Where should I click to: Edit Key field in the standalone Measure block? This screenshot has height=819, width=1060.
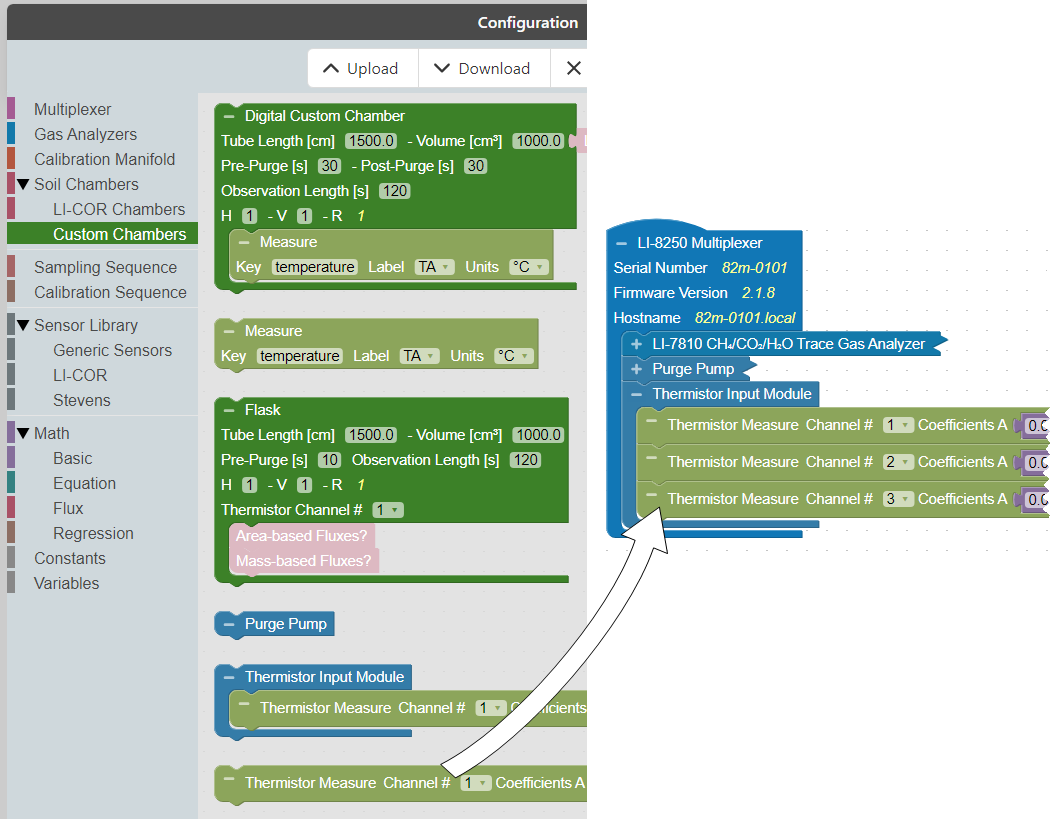(x=299, y=356)
